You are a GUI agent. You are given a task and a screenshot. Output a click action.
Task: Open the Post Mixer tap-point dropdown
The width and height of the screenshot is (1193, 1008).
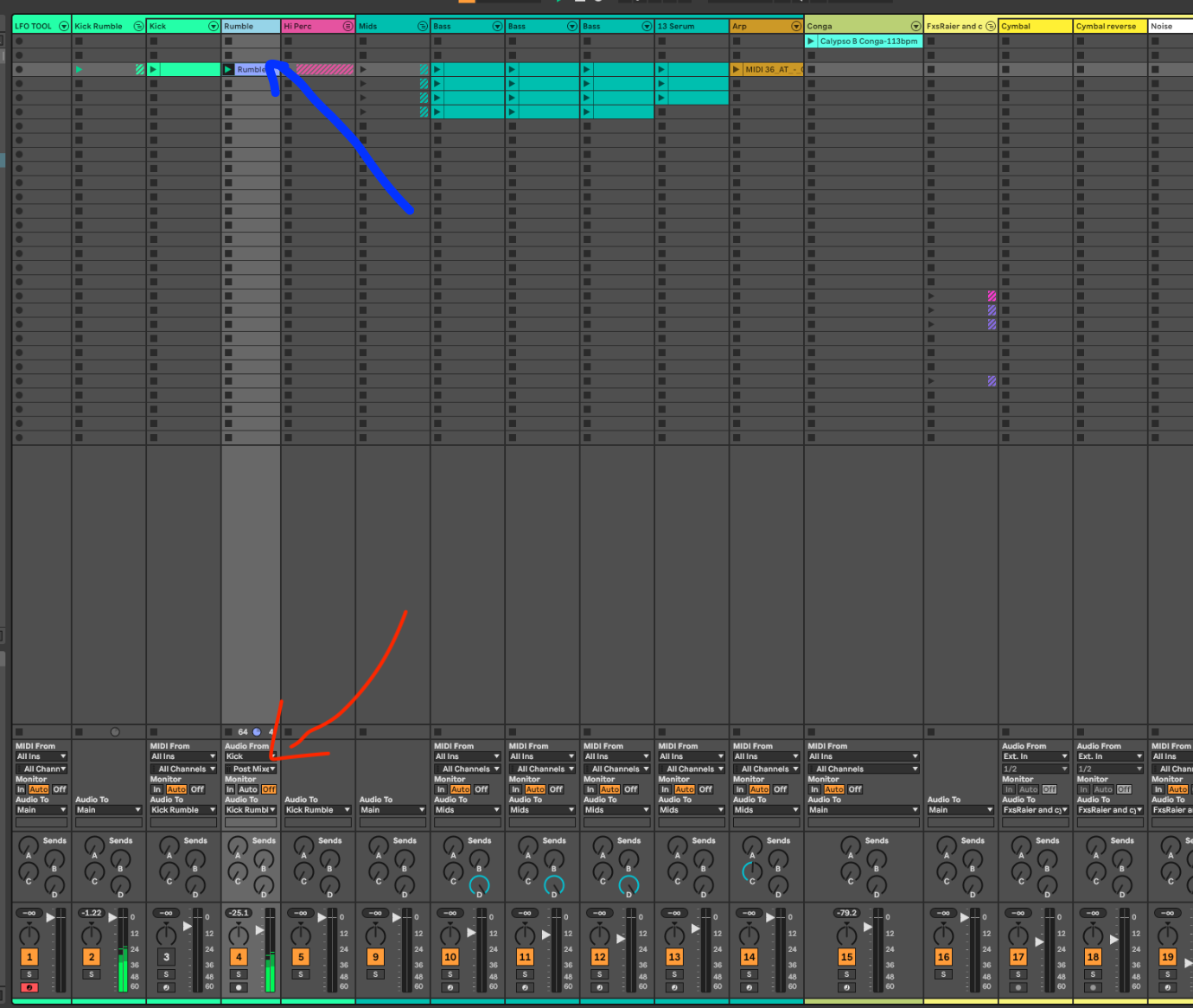pos(251,769)
